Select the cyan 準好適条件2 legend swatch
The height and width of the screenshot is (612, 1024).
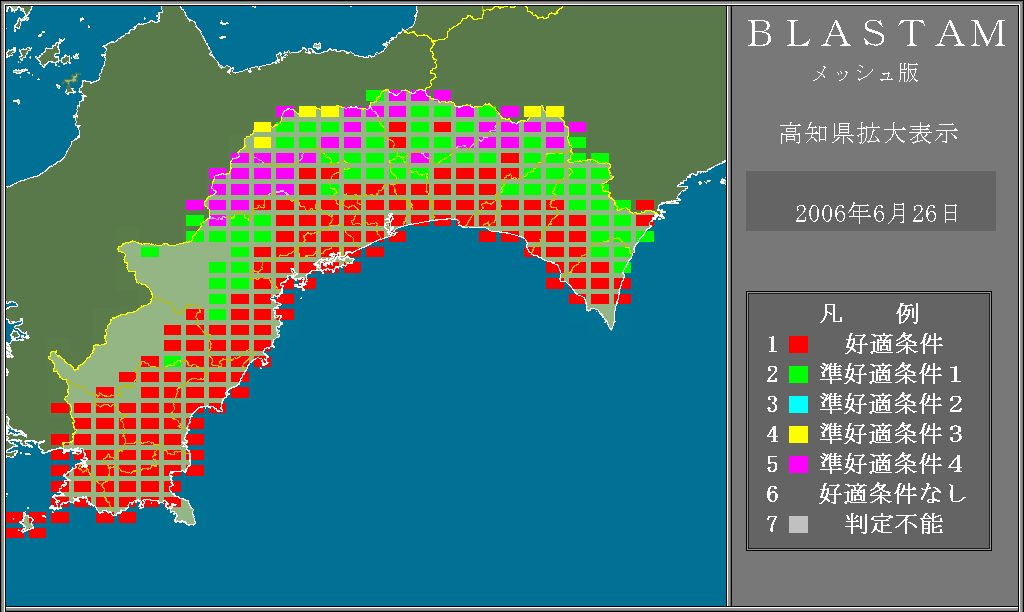click(x=798, y=405)
